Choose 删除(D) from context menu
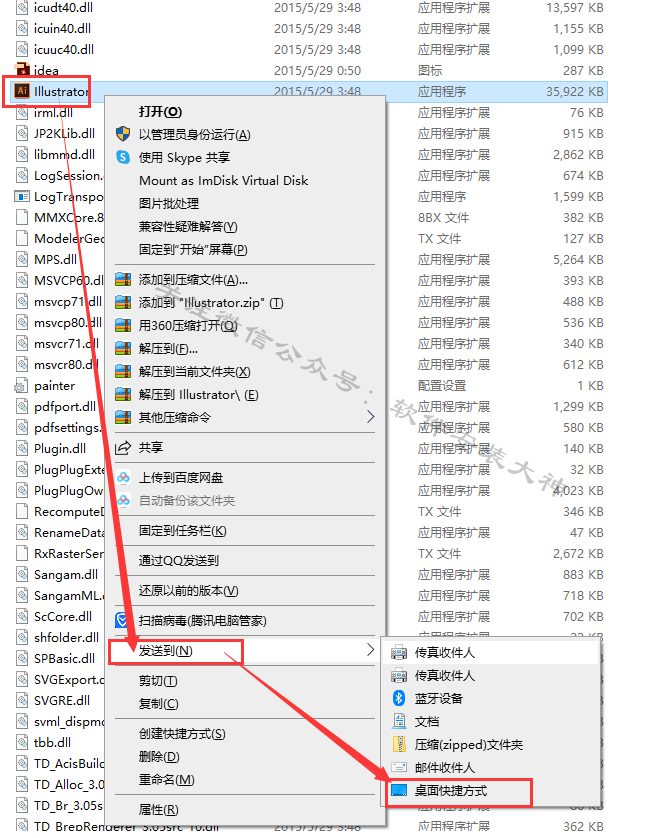This screenshot has height=838, width=645. pos(159,756)
